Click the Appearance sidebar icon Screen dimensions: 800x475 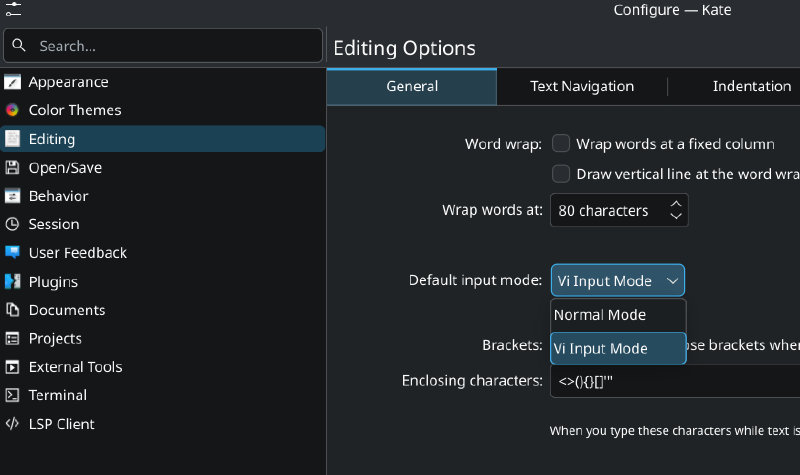(x=12, y=82)
